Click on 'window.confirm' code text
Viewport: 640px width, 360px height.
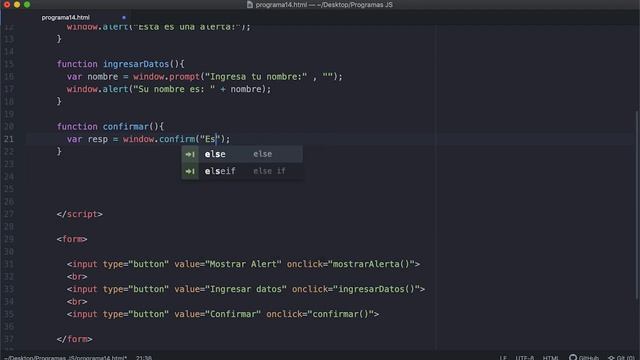[x=159, y=139]
